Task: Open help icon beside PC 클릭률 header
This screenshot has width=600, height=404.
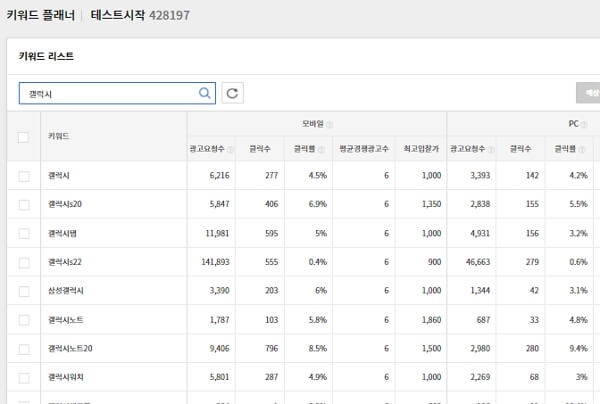Action: point(582,149)
